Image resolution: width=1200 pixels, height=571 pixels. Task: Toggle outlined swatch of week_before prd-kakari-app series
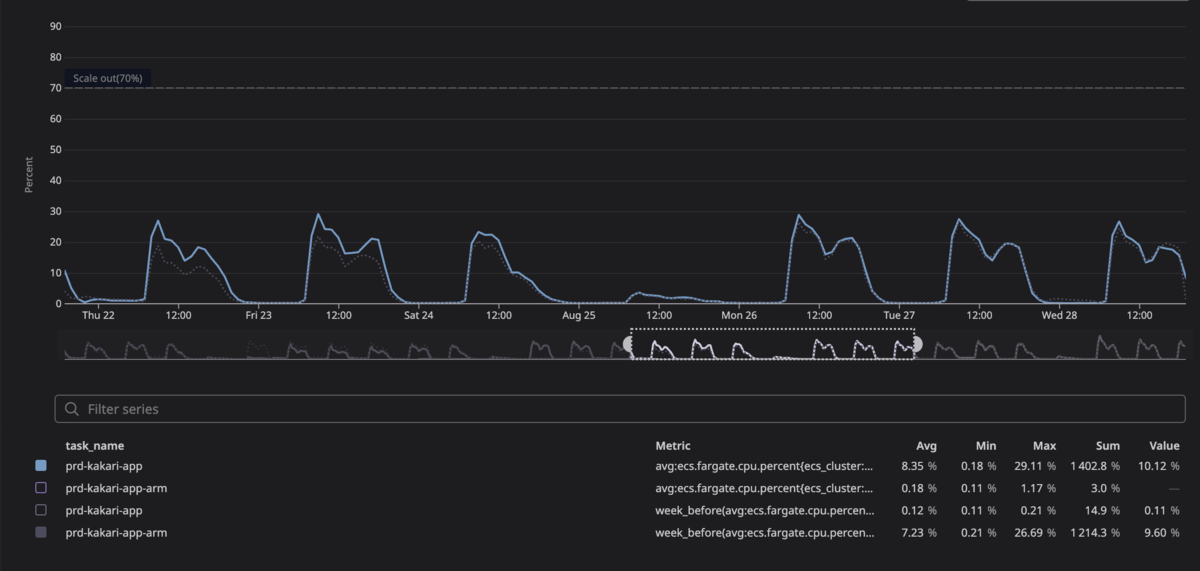41,510
